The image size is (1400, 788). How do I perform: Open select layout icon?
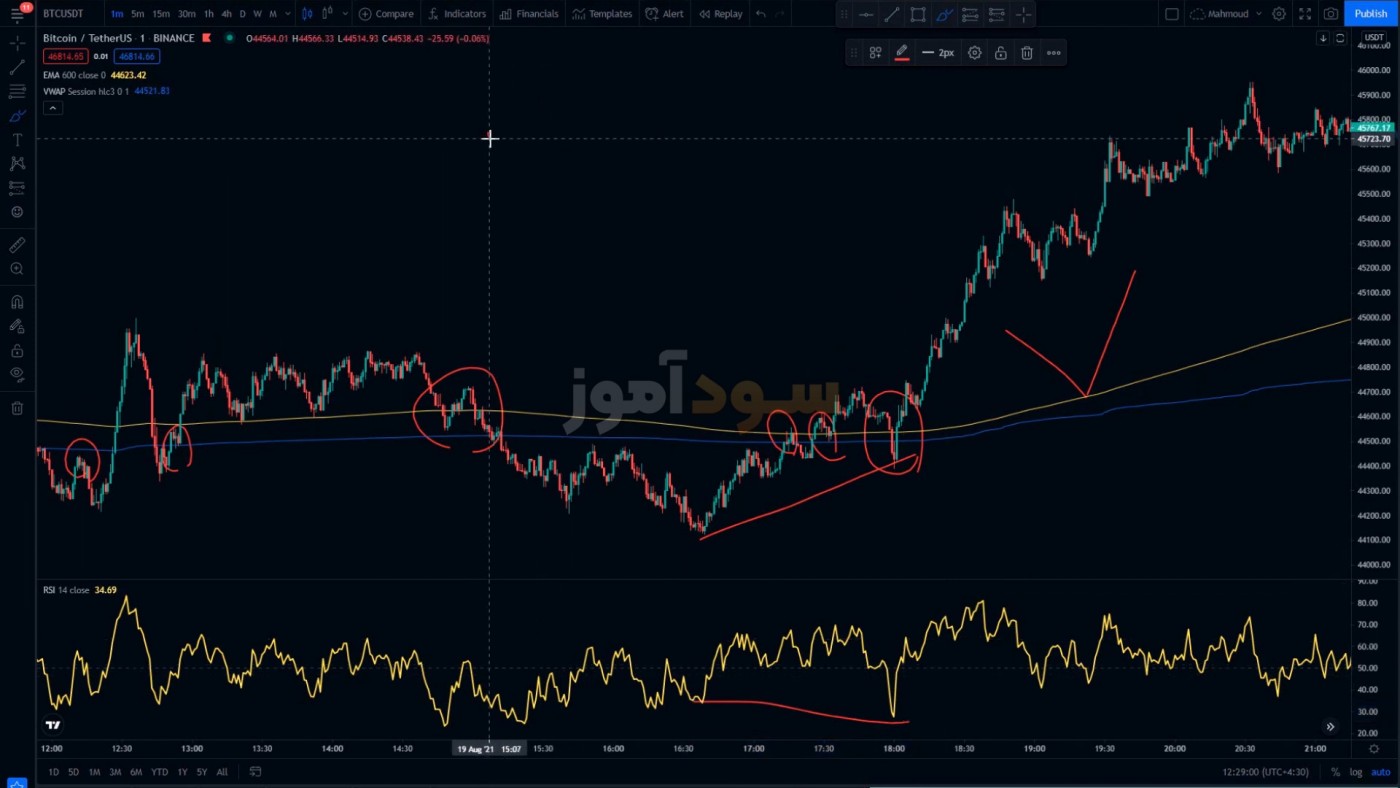pos(1172,14)
